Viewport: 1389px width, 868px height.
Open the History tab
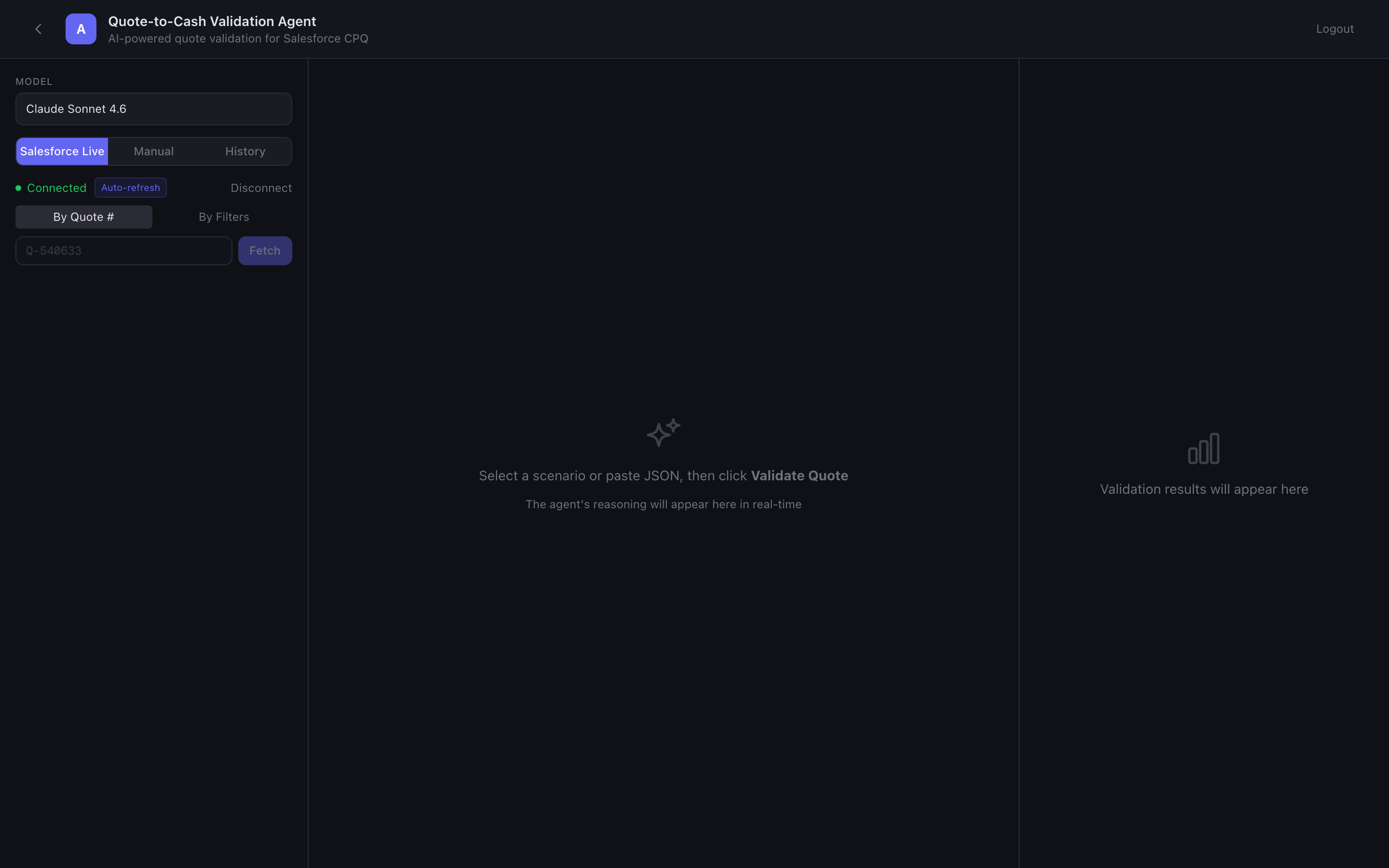pyautogui.click(x=245, y=151)
